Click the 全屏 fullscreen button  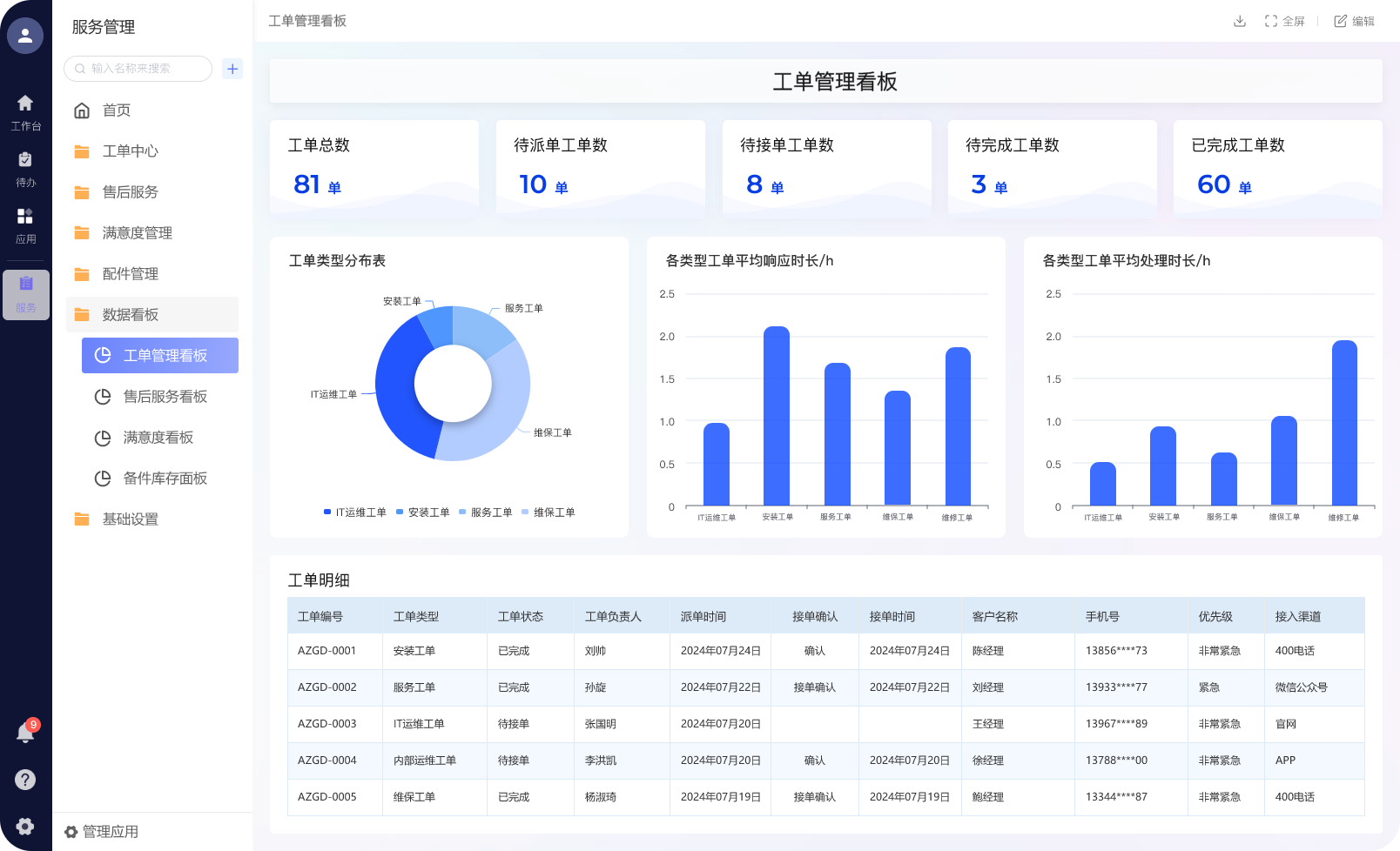point(1284,21)
